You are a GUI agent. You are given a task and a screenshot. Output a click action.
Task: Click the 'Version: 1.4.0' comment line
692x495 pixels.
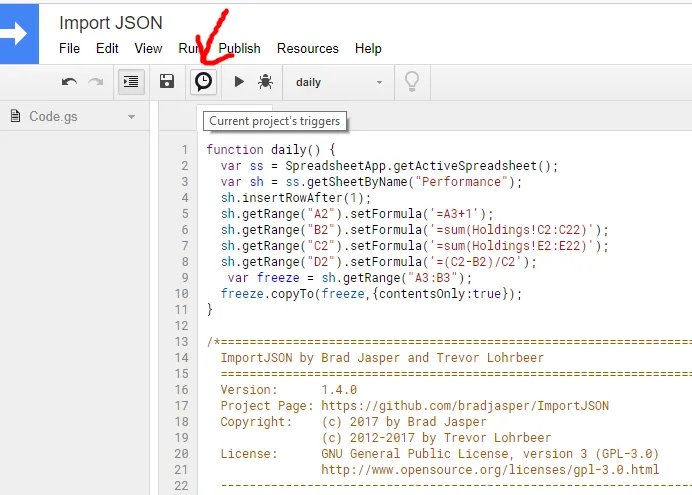tap(289, 390)
